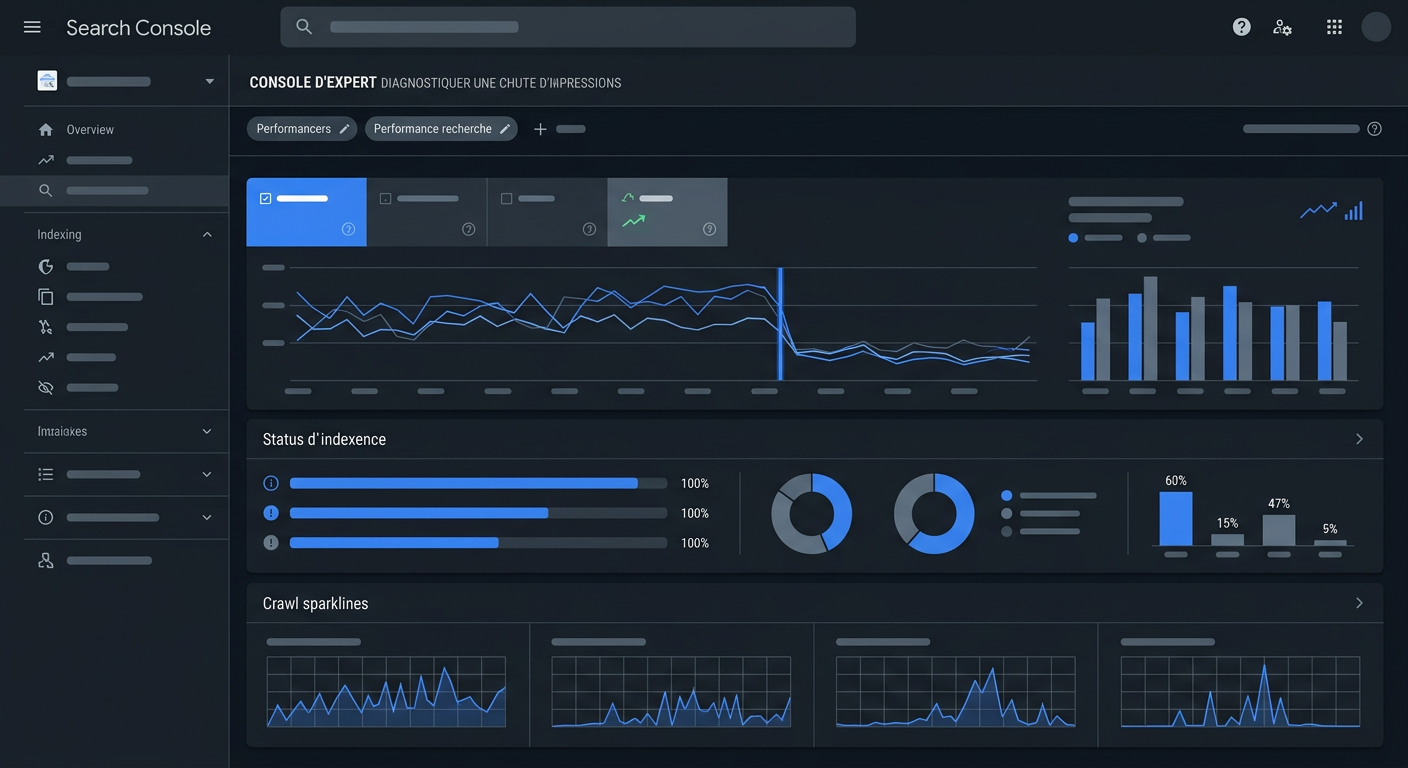Click the people links icon at sidebar bottom
This screenshot has width=1408, height=768.
pos(45,560)
